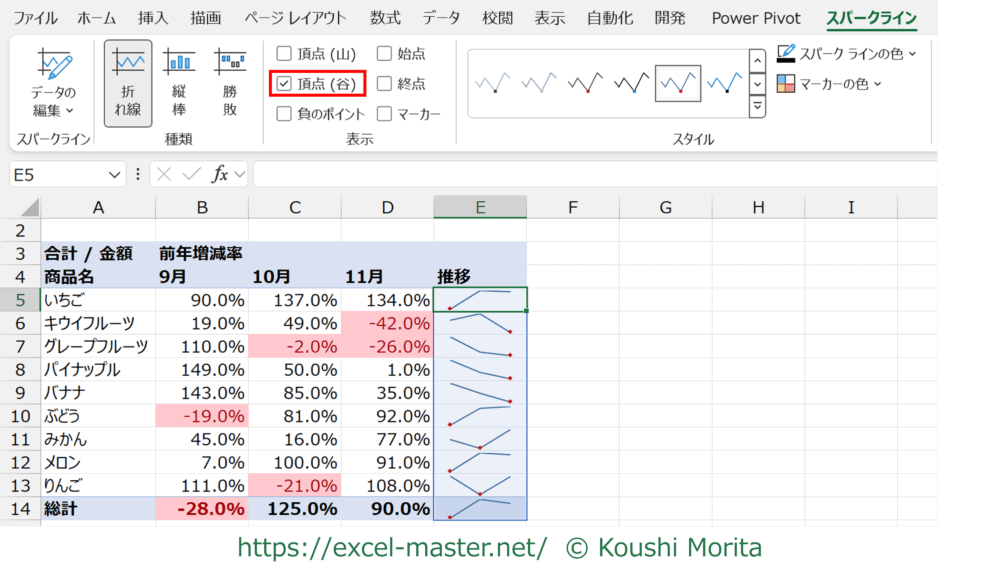Open the データの編集 sparkline edit button
The image size is (1000, 563).
pyautogui.click(x=53, y=84)
